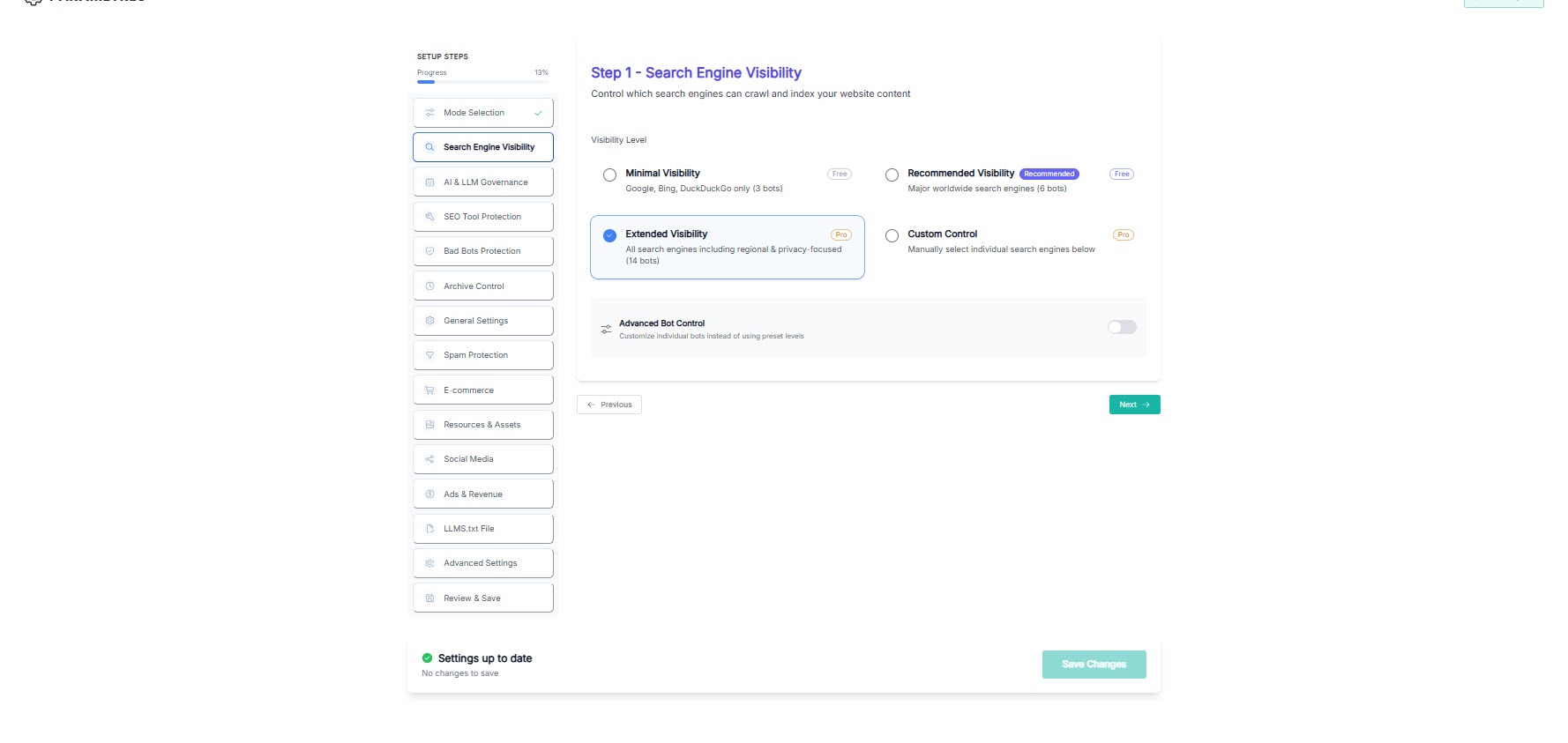The width and height of the screenshot is (1568, 743).
Task: Open the AI & LLM Governance step
Action: tap(483, 182)
